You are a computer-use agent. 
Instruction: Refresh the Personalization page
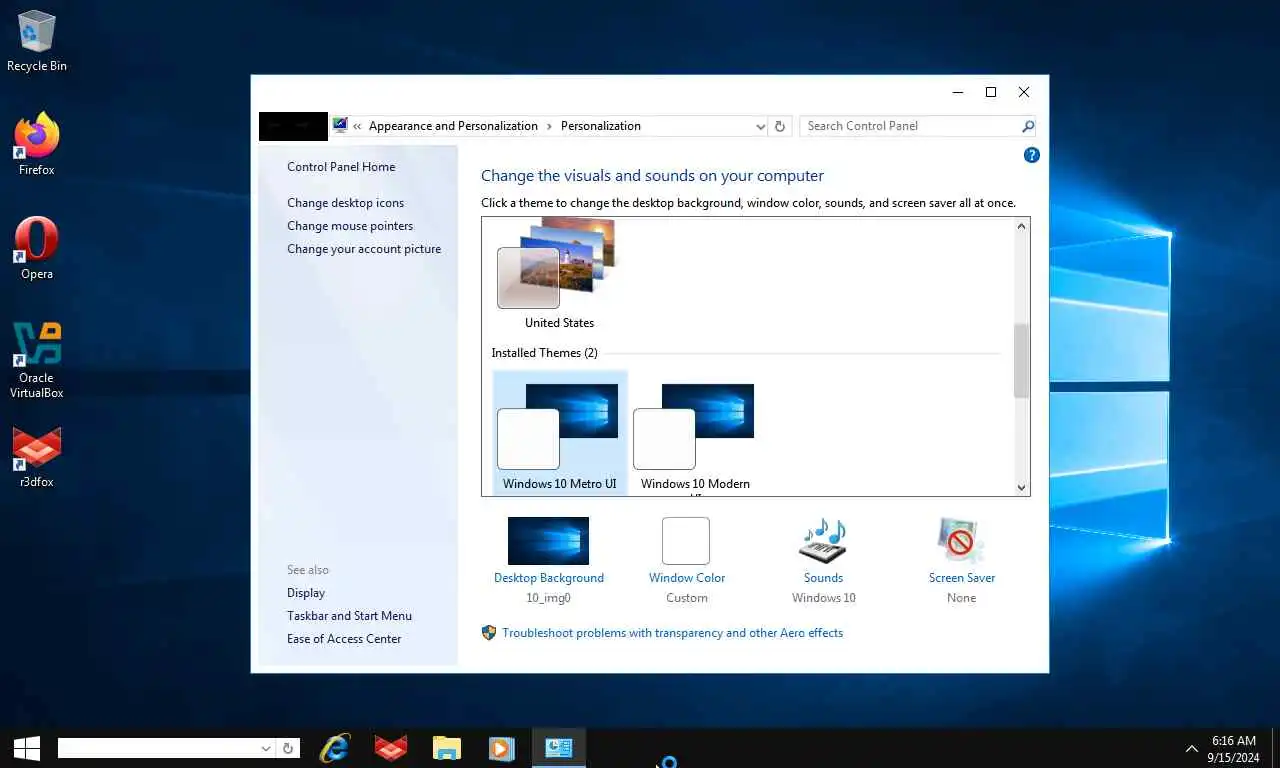tap(780, 126)
